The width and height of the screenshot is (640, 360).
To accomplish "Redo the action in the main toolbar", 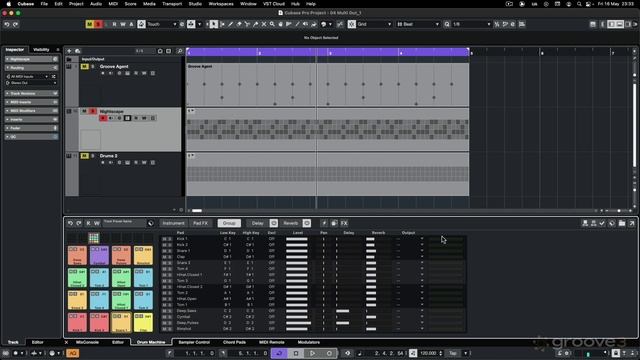I will point(16,24).
